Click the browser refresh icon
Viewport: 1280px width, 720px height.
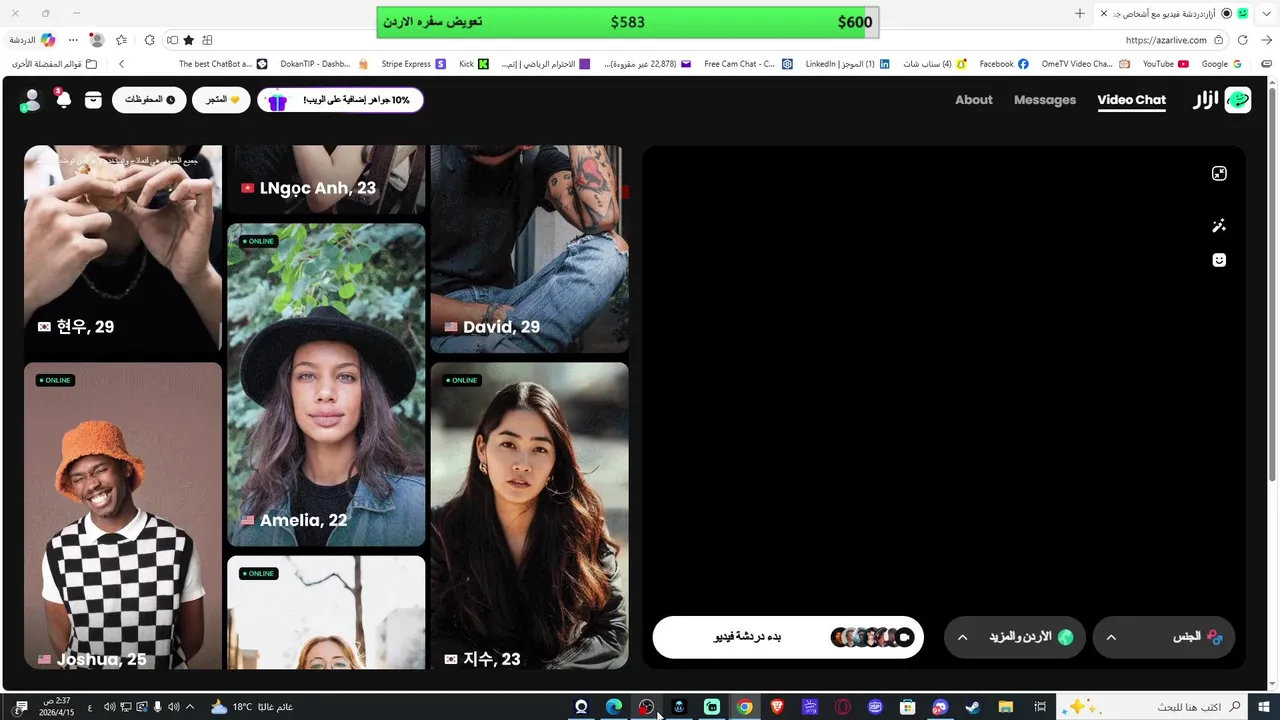click(1243, 40)
